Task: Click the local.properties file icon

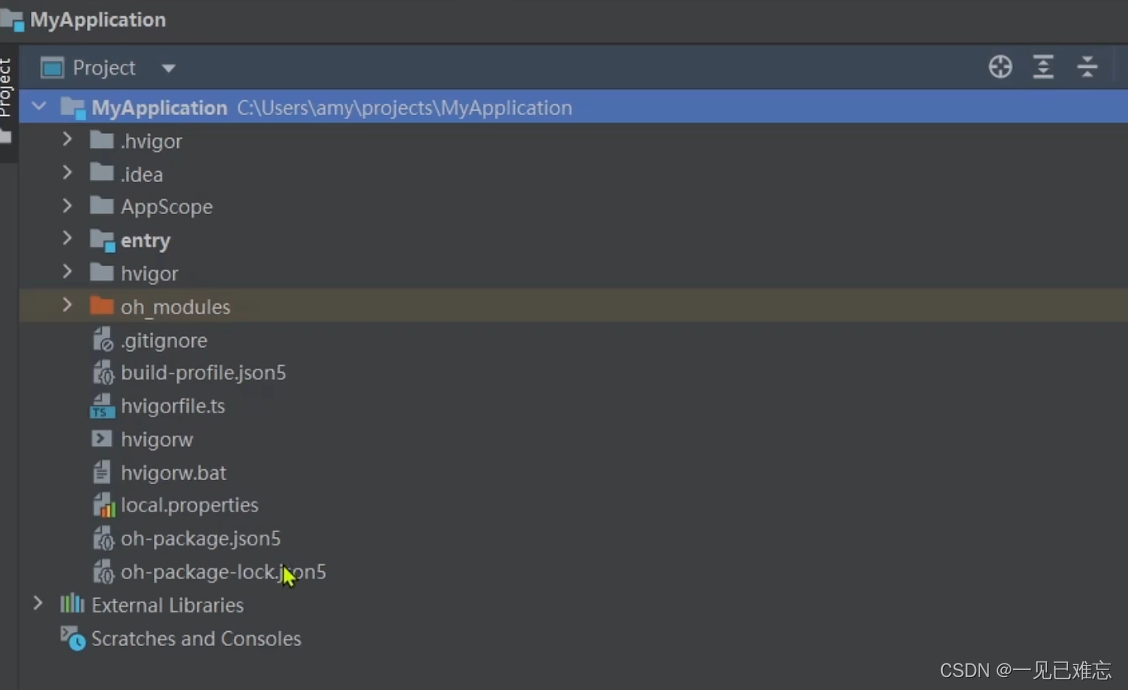Action: tap(104, 505)
